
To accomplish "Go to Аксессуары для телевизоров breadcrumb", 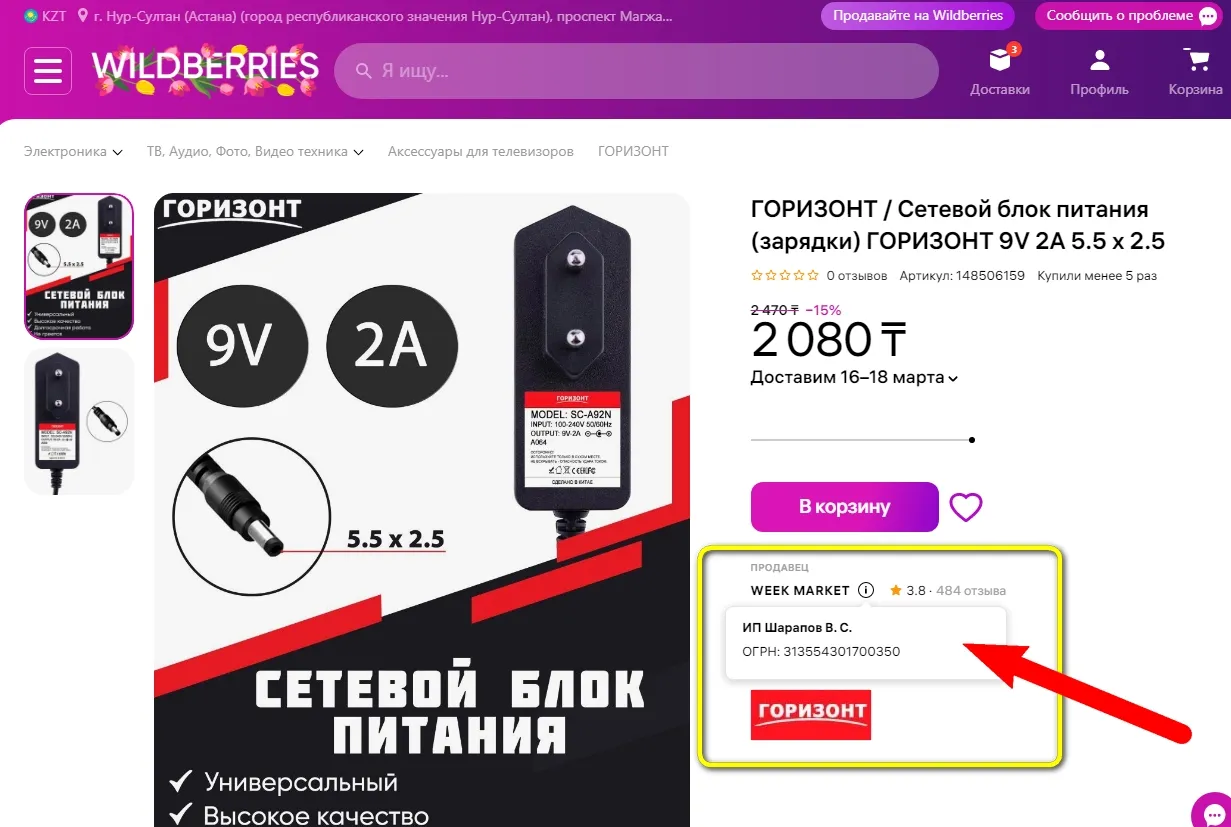I will 481,152.
